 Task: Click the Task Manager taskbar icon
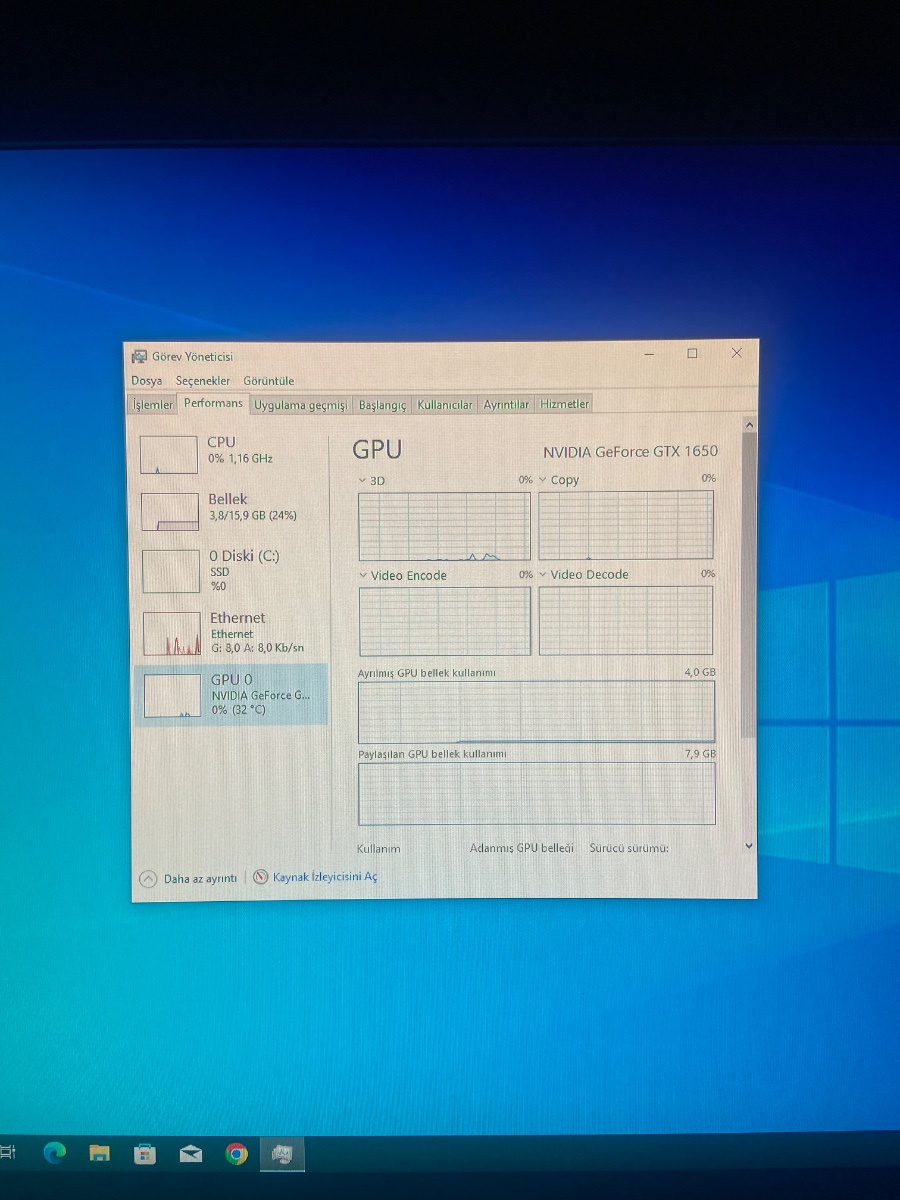pyautogui.click(x=281, y=1155)
